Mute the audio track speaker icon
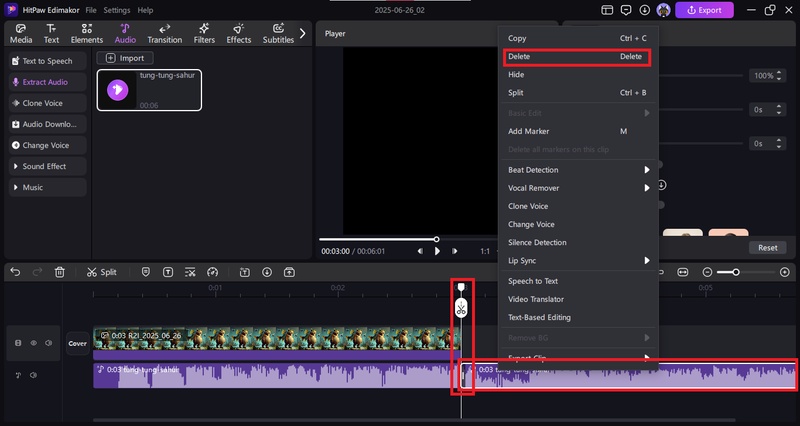Image resolution: width=800 pixels, height=426 pixels. (33, 376)
